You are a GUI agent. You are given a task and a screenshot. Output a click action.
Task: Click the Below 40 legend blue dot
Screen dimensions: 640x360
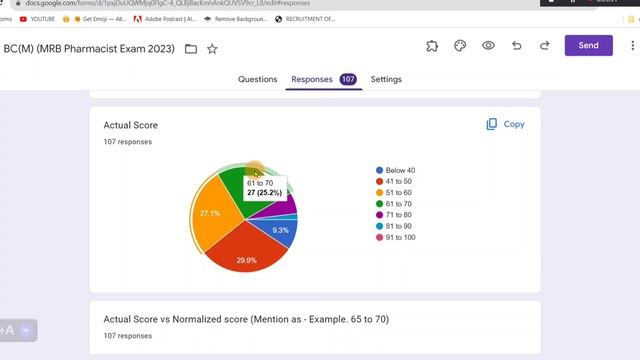379,170
